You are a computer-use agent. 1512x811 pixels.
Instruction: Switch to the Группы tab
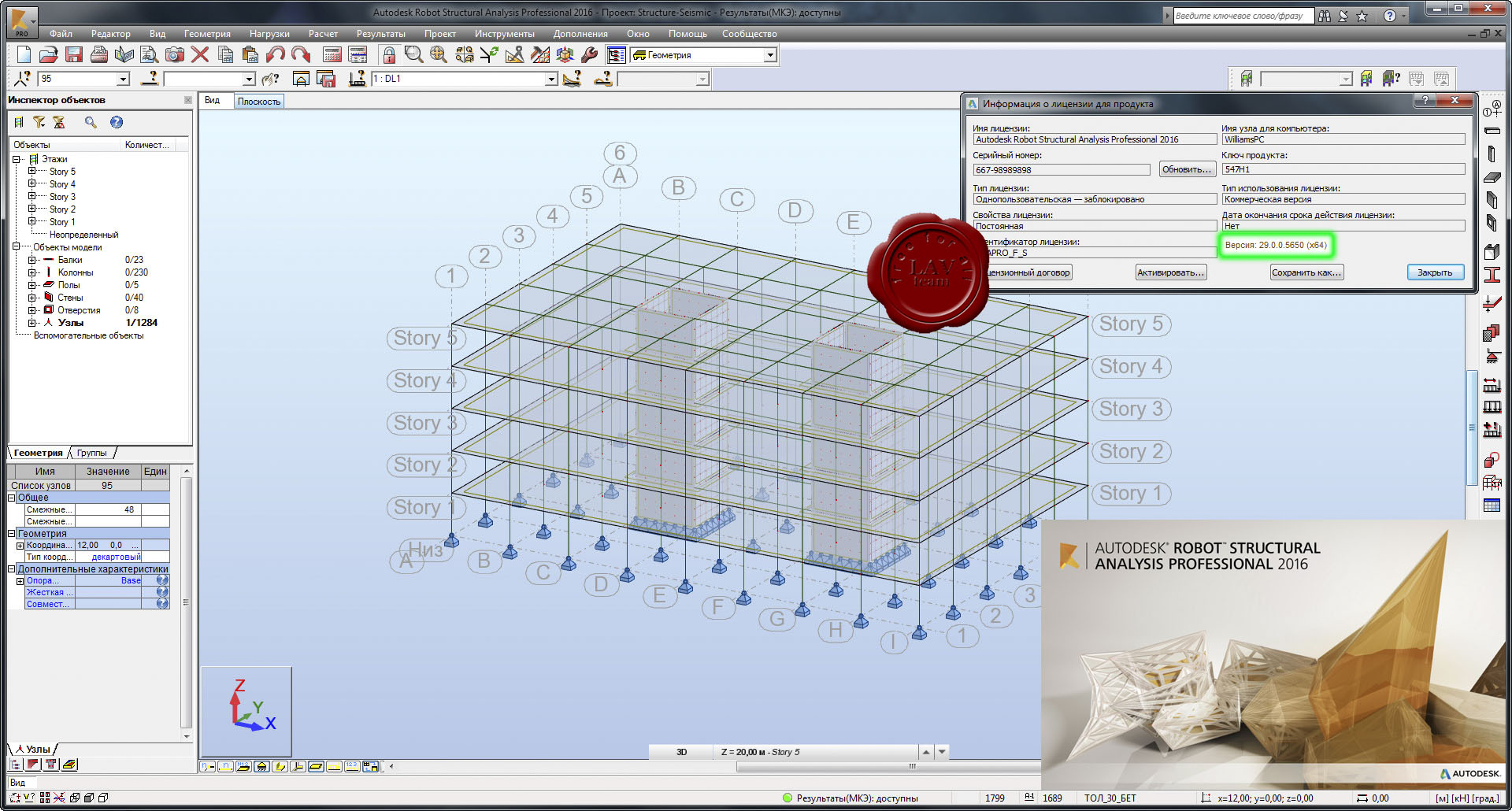point(92,453)
